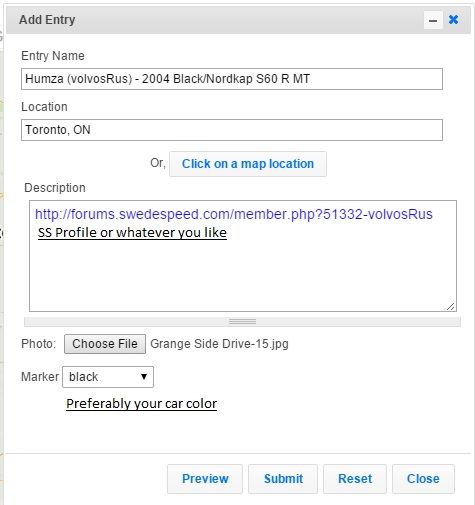This screenshot has width=475, height=505.
Task: Close dialog with the blue X icon
Action: coord(453,20)
